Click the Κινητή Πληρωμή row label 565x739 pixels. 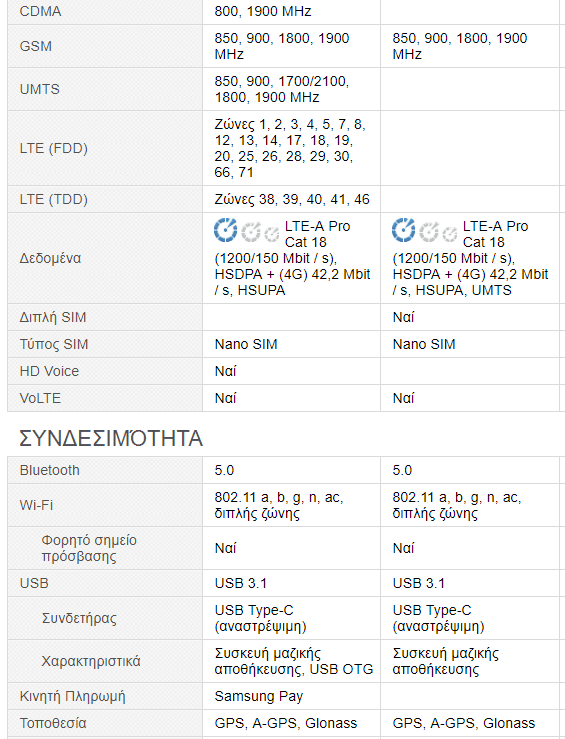tap(73, 696)
